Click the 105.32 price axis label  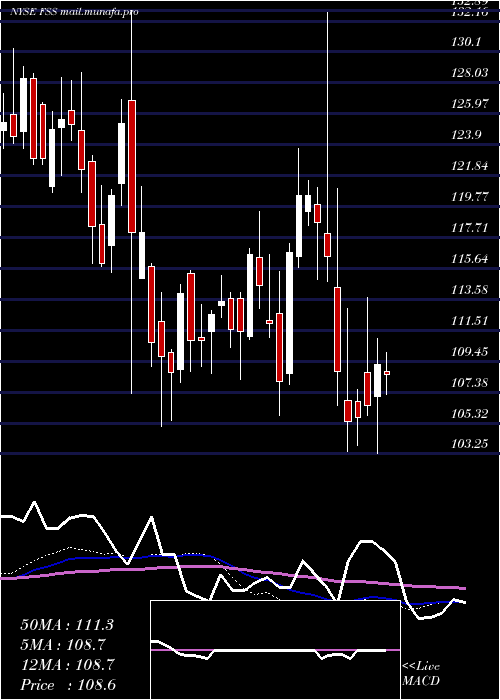[471, 414]
